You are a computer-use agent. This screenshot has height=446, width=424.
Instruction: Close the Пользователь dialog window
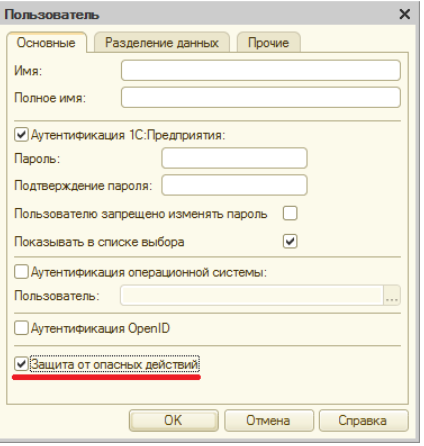point(404,14)
